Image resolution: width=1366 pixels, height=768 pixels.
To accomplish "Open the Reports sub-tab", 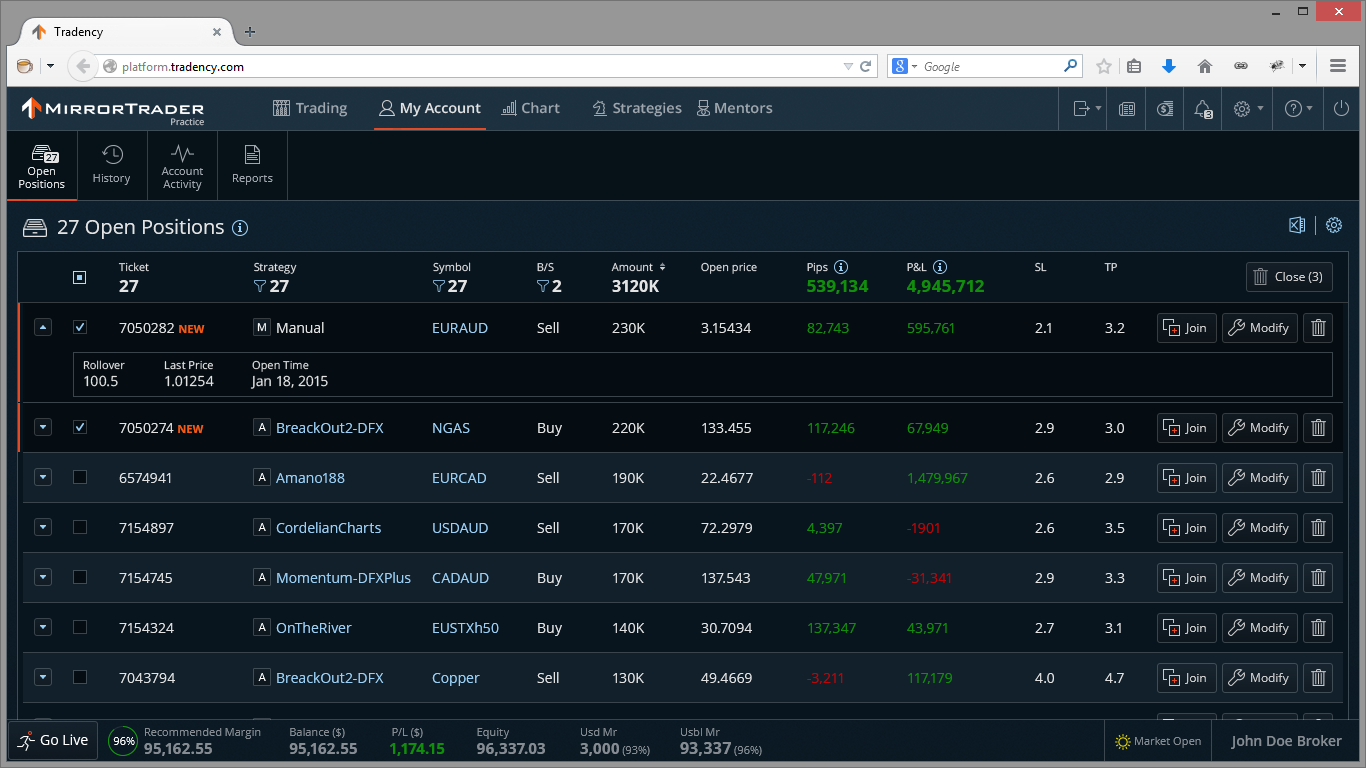I will click(x=252, y=165).
